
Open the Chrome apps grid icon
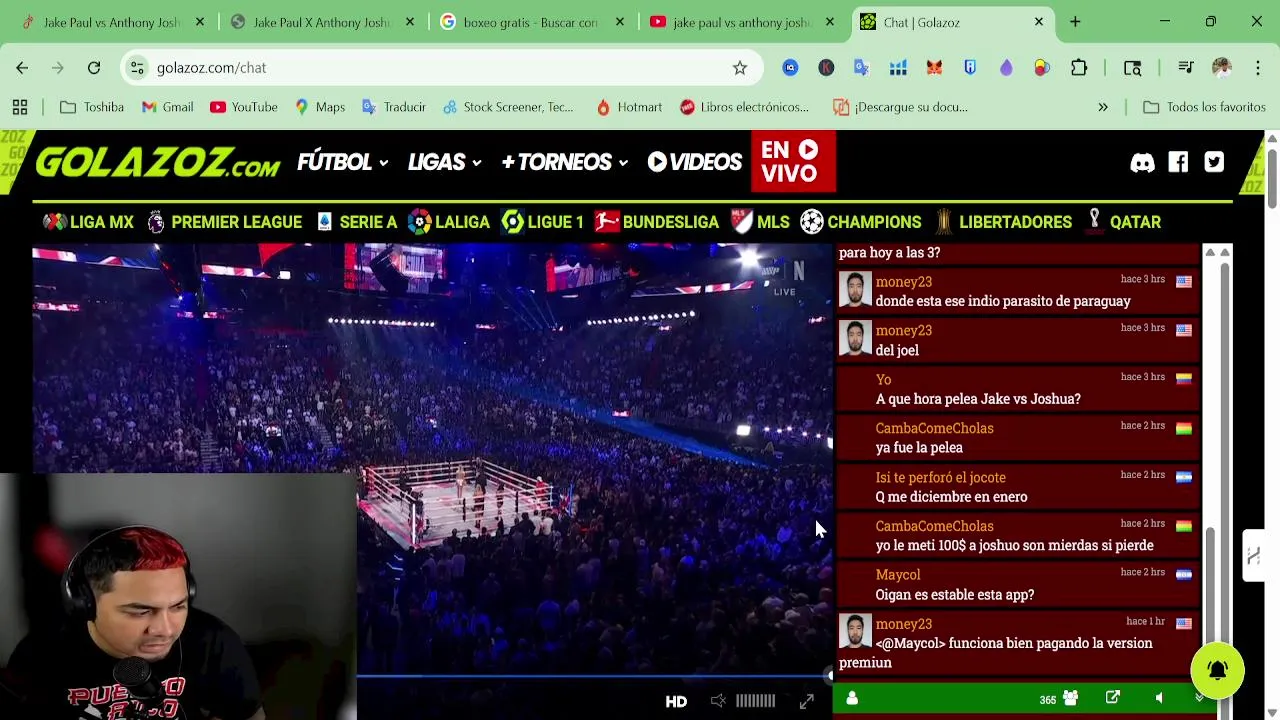tap(20, 107)
